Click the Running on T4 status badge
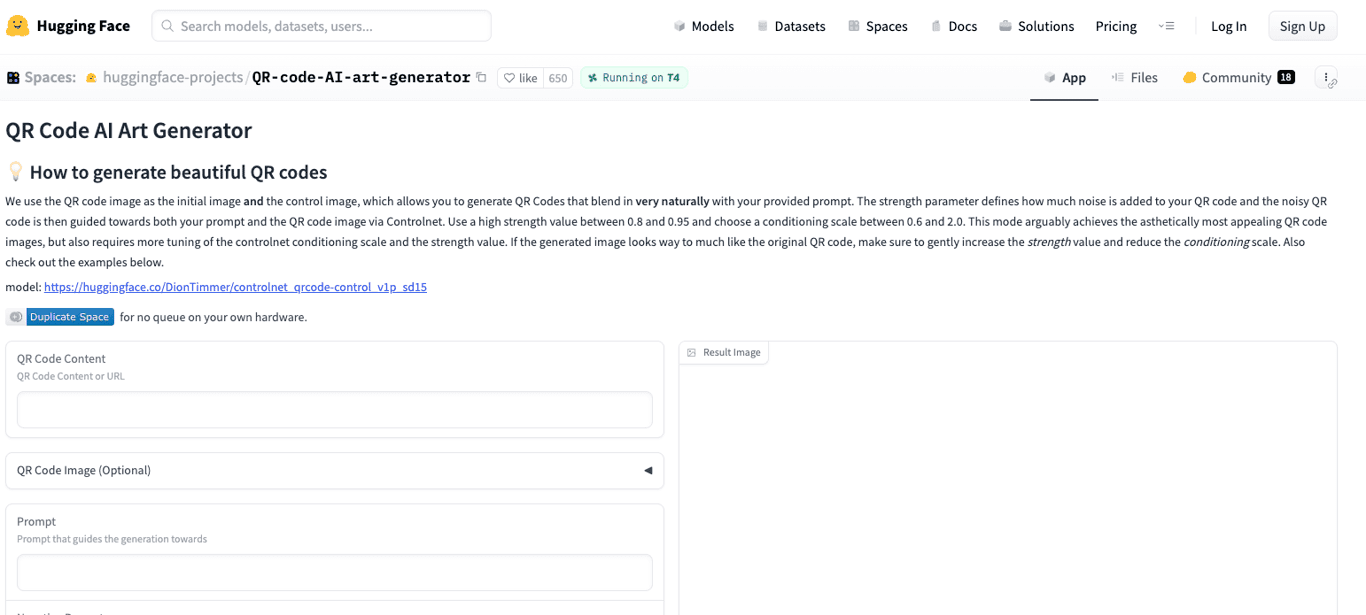Viewport: 1366px width, 615px height. pos(633,76)
